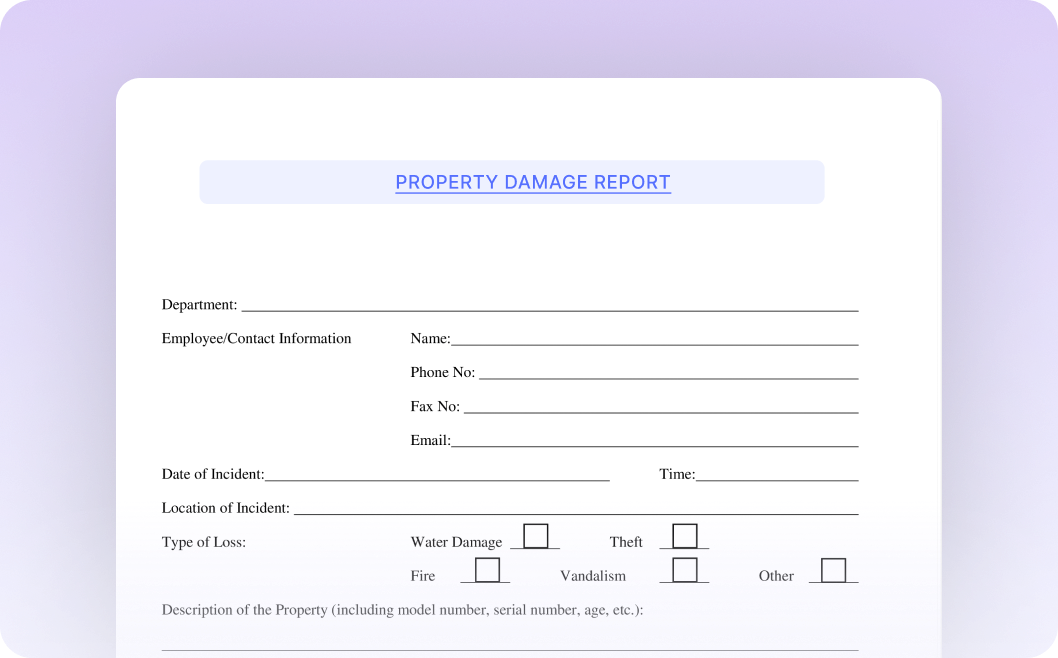Click the 'Department:' label text

click(200, 305)
